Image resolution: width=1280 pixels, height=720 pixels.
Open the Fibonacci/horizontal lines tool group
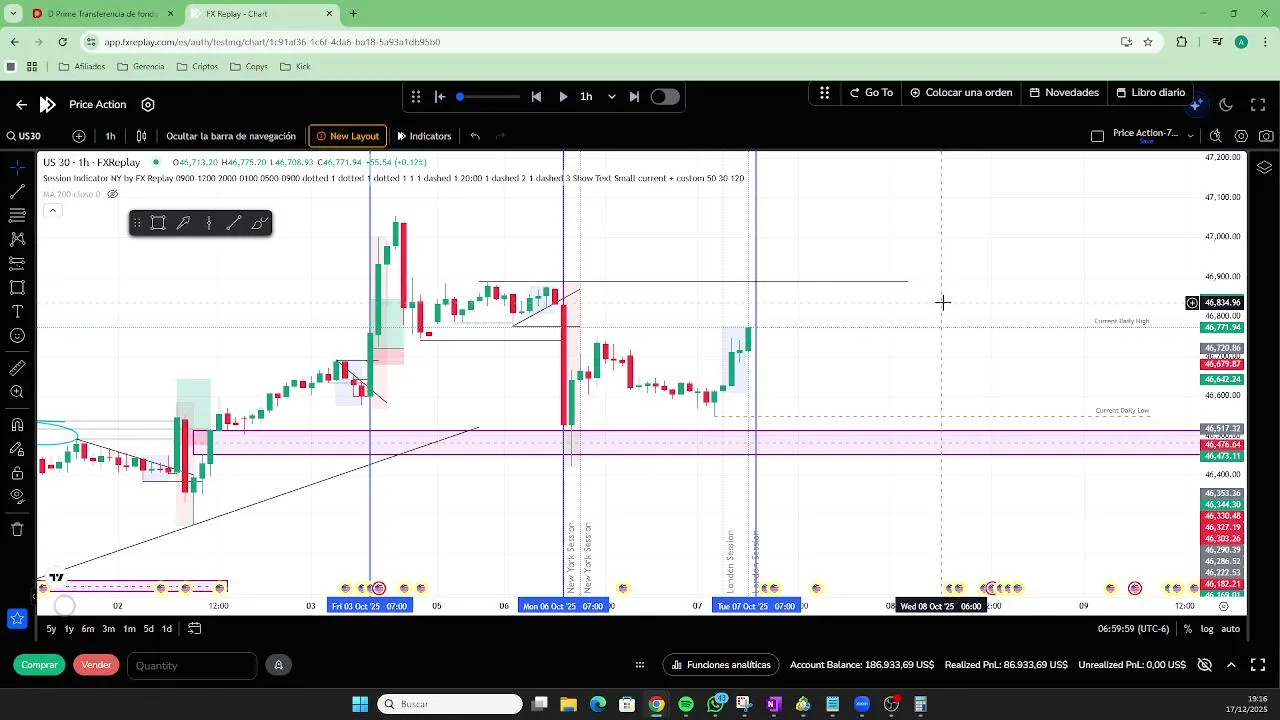pyautogui.click(x=17, y=215)
